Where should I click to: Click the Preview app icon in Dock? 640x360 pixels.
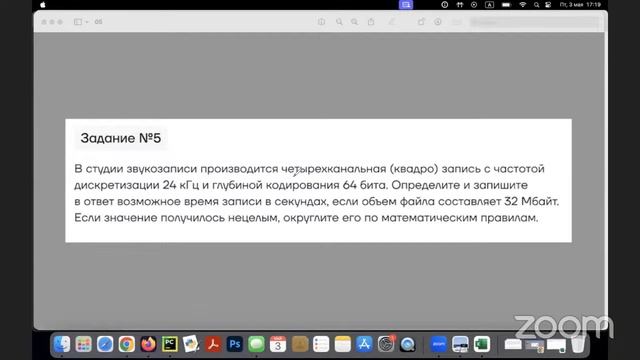click(460, 344)
